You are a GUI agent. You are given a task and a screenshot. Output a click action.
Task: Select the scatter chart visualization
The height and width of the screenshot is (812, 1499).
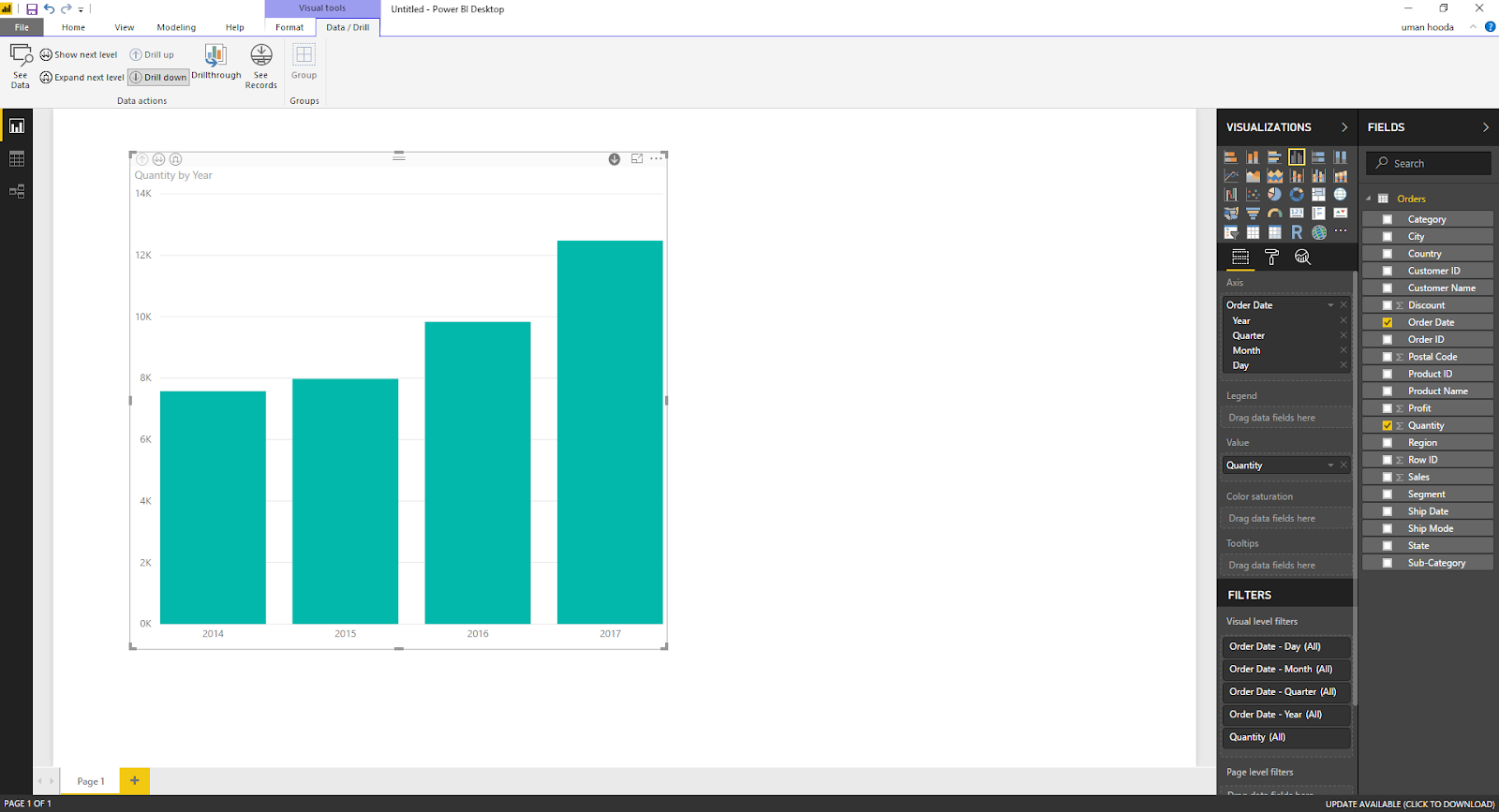coord(1253,194)
